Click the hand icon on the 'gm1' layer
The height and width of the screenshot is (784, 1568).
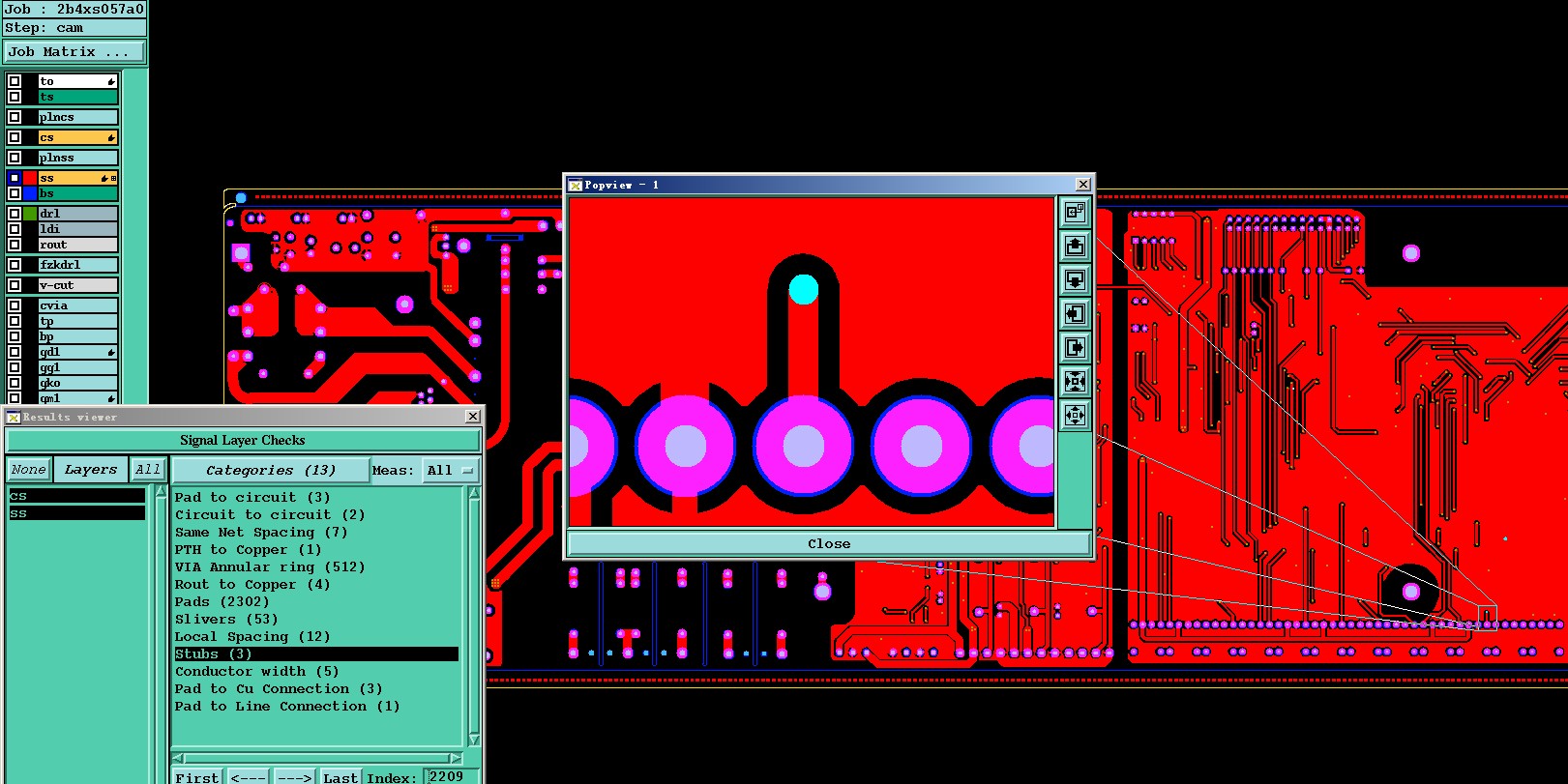tap(111, 398)
